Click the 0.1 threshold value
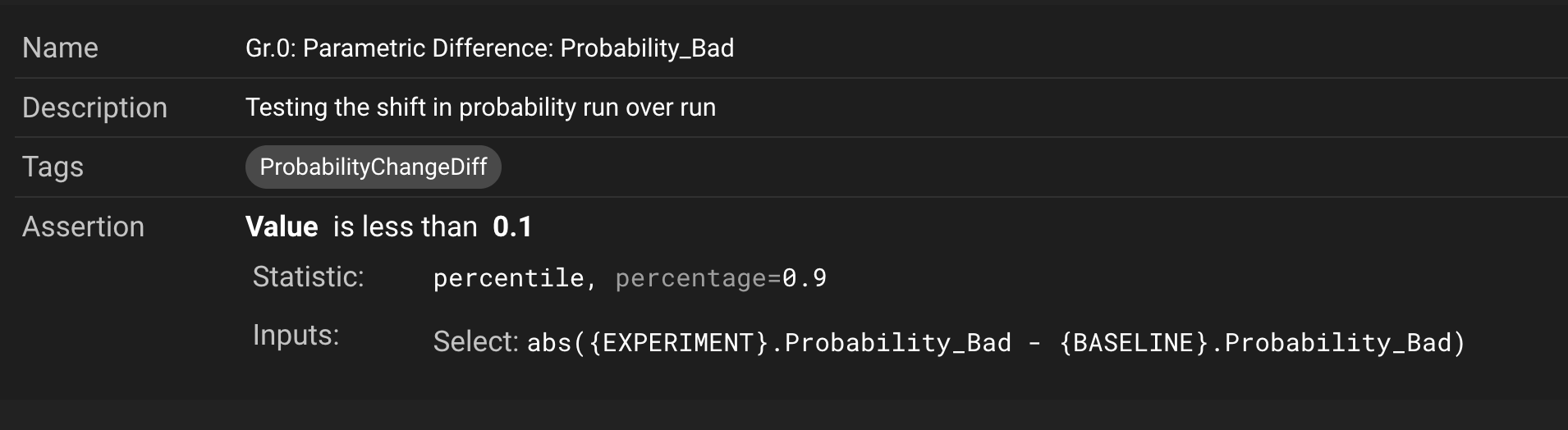This screenshot has width=1568, height=430. point(512,226)
